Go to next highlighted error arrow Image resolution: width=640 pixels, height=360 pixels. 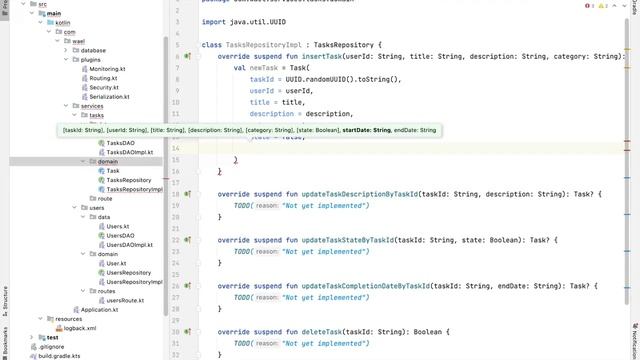point(624,6)
